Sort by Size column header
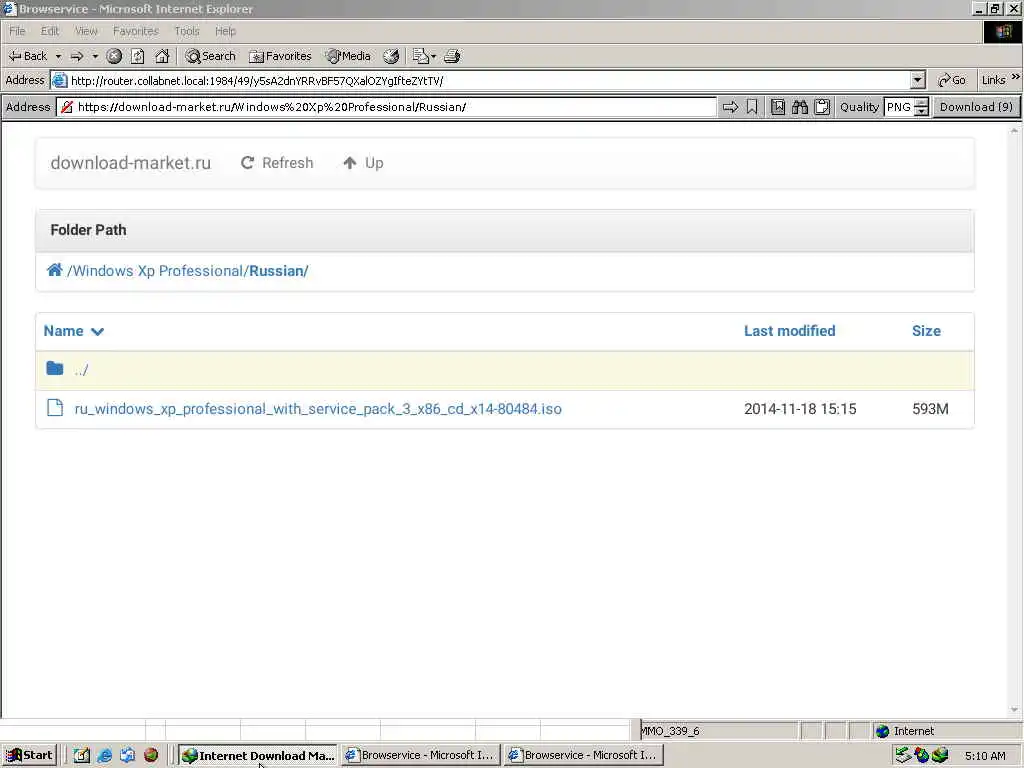 pyautogui.click(x=926, y=331)
